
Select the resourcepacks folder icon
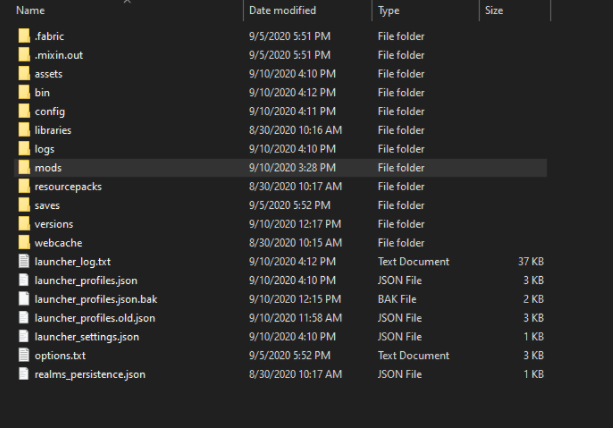click(24, 186)
